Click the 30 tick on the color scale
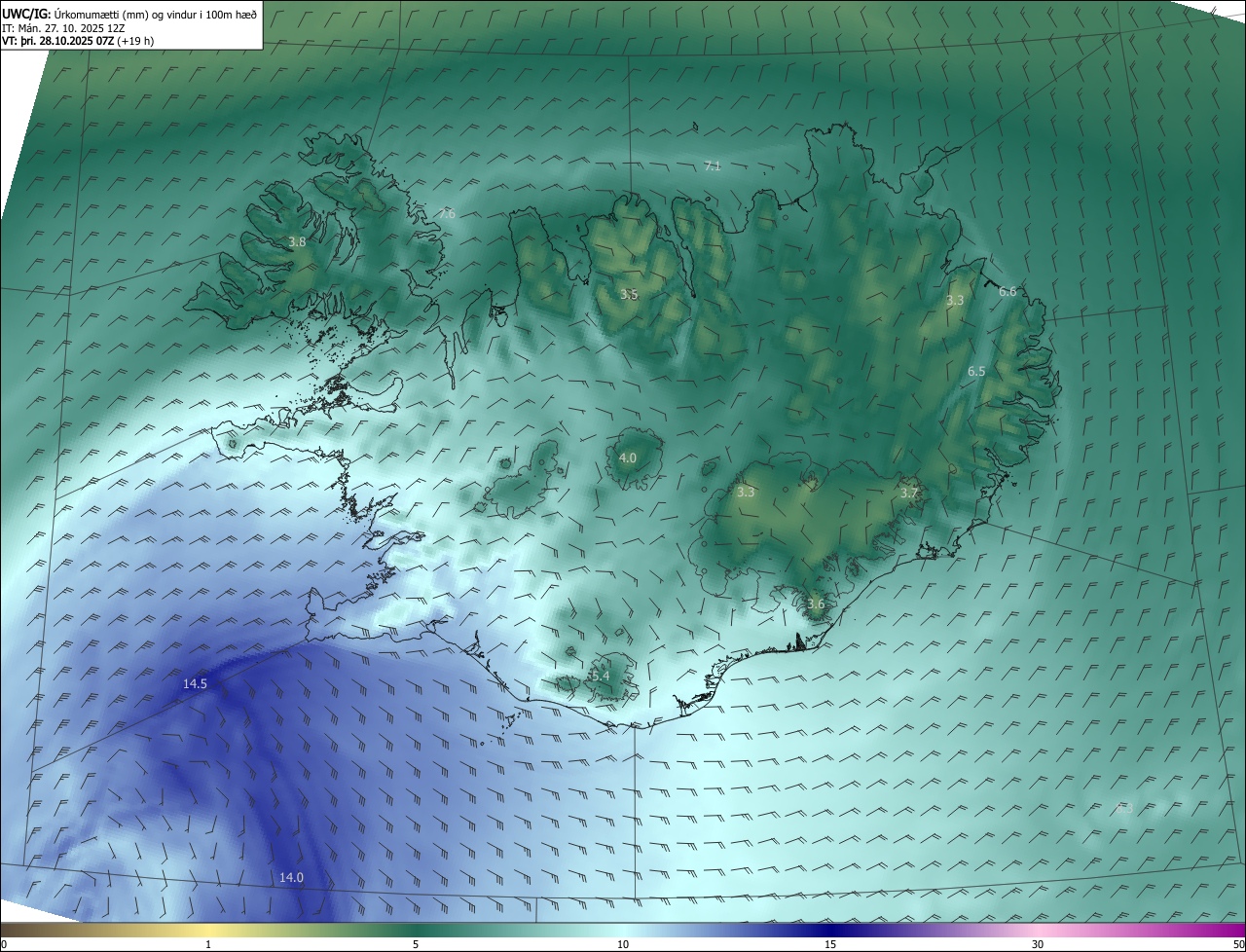Image resolution: width=1246 pixels, height=952 pixels. tap(1038, 945)
